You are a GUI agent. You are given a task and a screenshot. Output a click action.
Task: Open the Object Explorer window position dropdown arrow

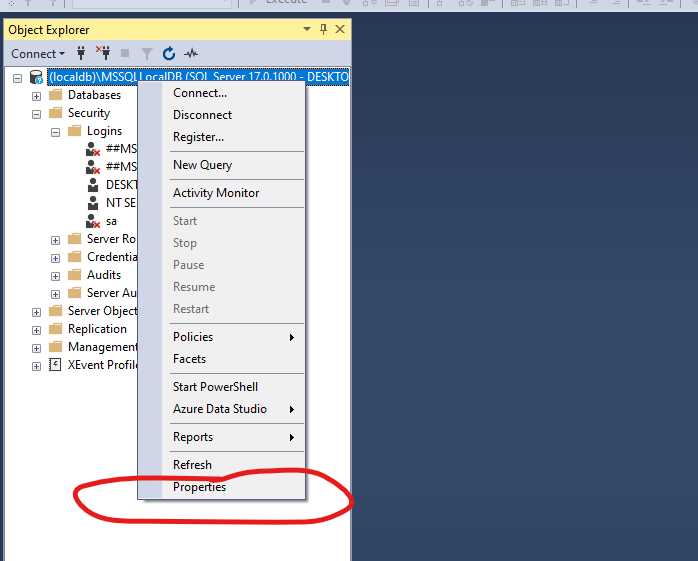pos(307,30)
